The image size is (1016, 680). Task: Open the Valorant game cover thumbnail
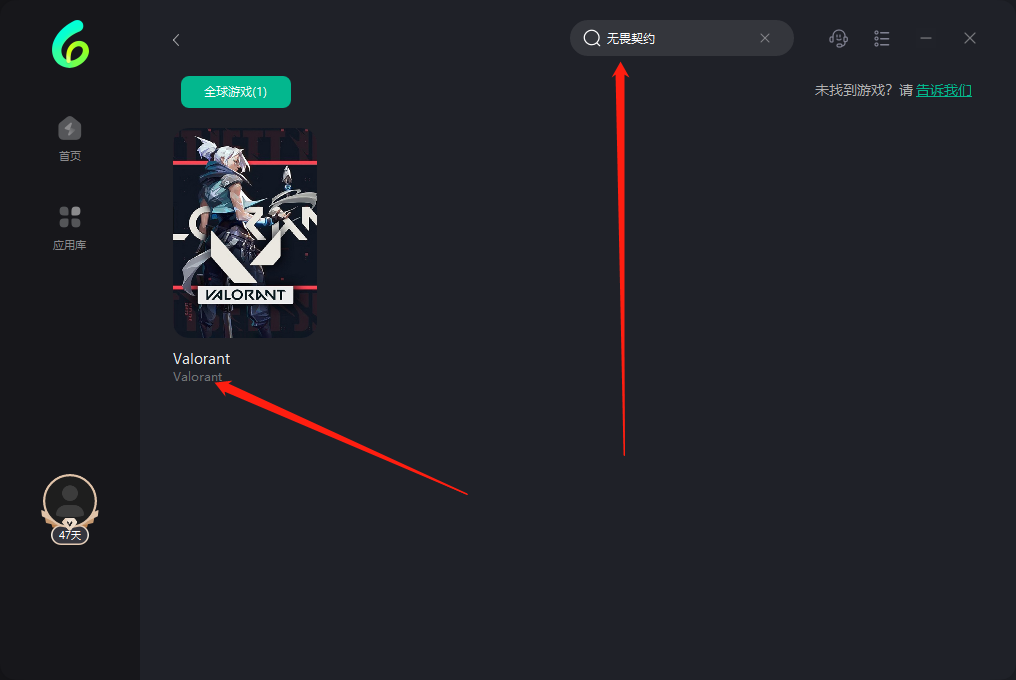245,233
